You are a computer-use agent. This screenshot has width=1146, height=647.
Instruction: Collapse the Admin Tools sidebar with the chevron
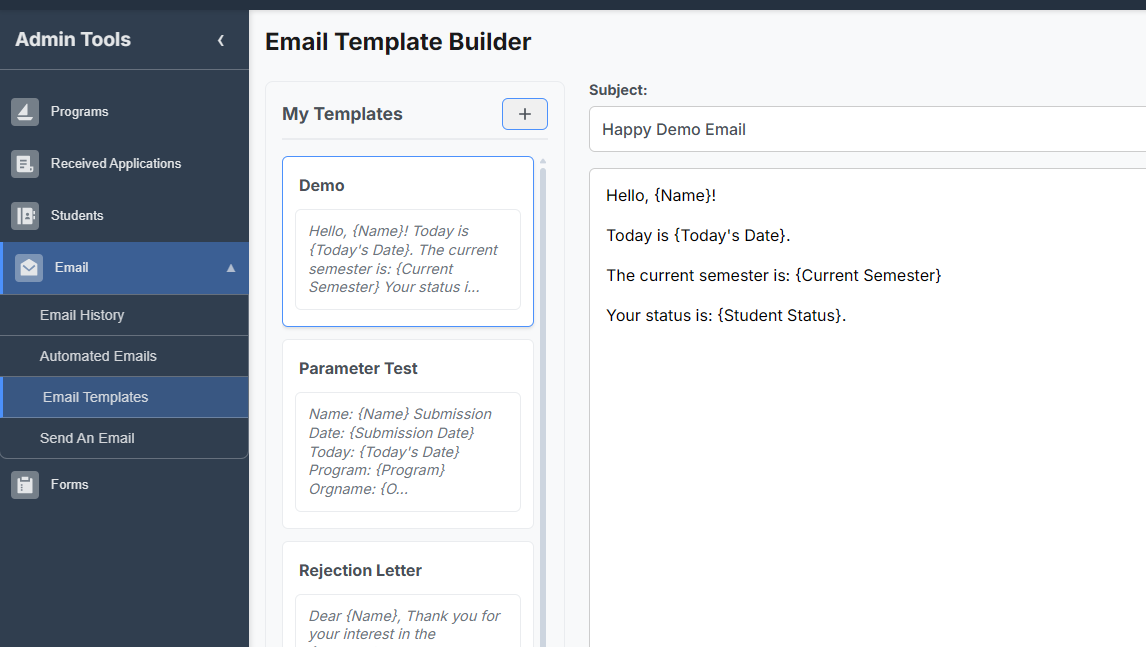coord(220,41)
